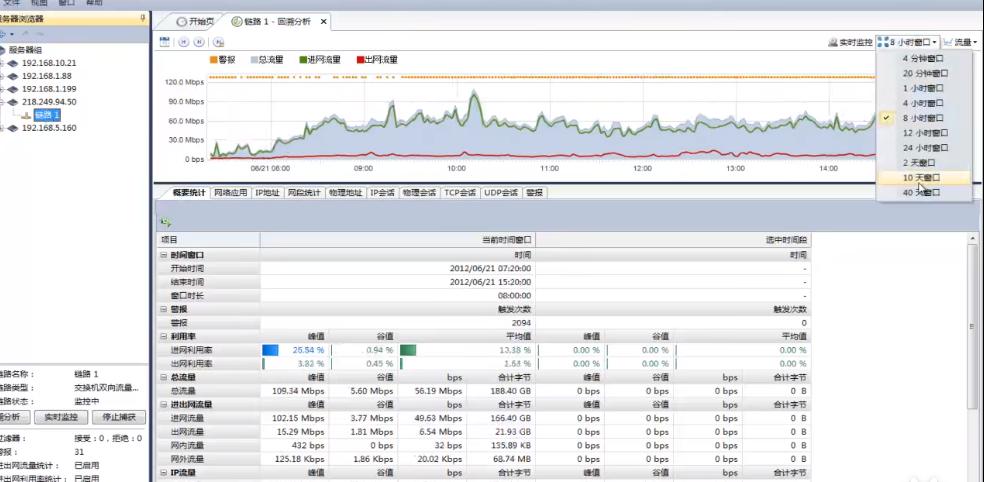Click the 实时监控 button in left panel
The height and width of the screenshot is (482, 984).
click(x=64, y=417)
